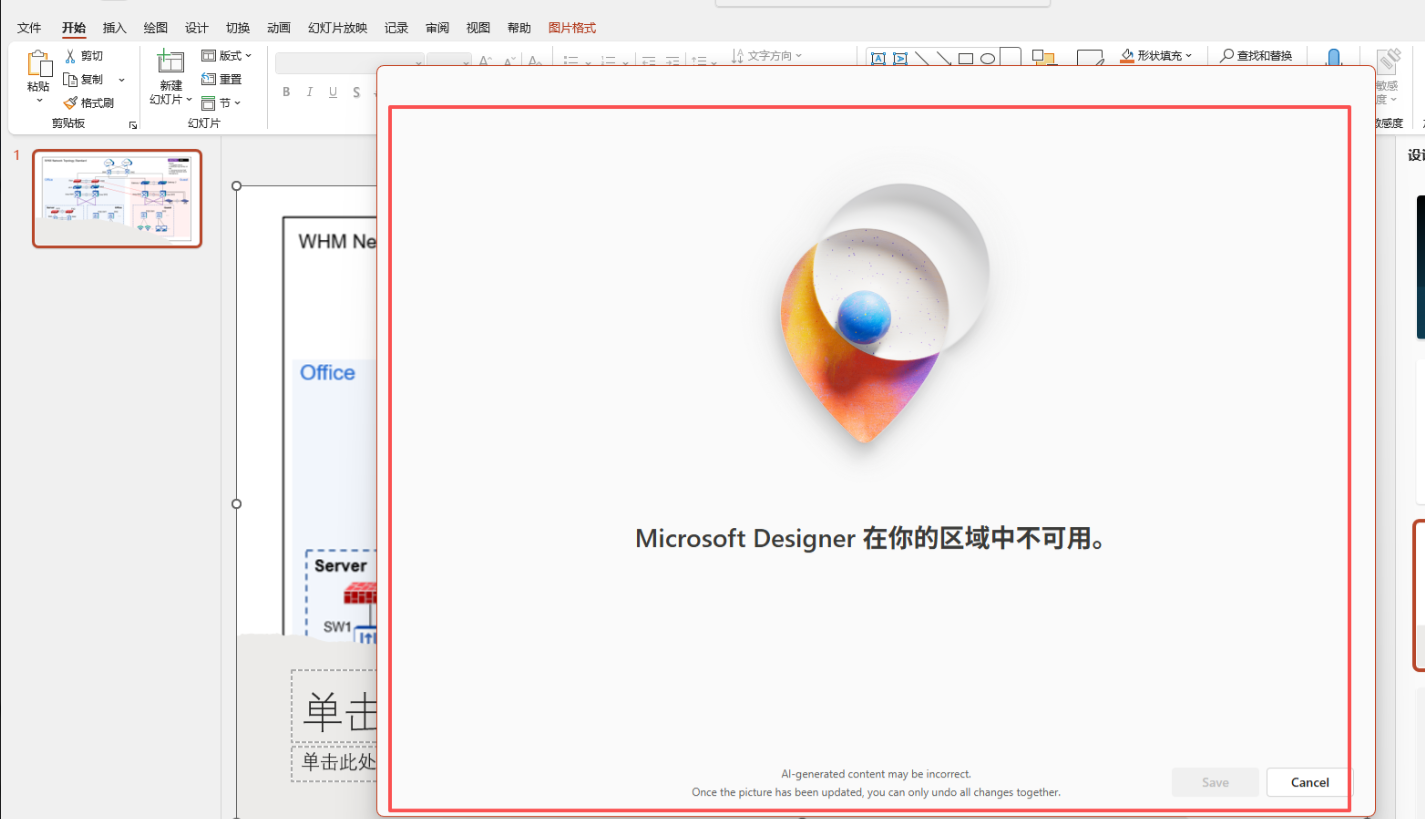This screenshot has width=1425, height=819.
Task: Click Save in the Designer dialog
Action: [1215, 782]
